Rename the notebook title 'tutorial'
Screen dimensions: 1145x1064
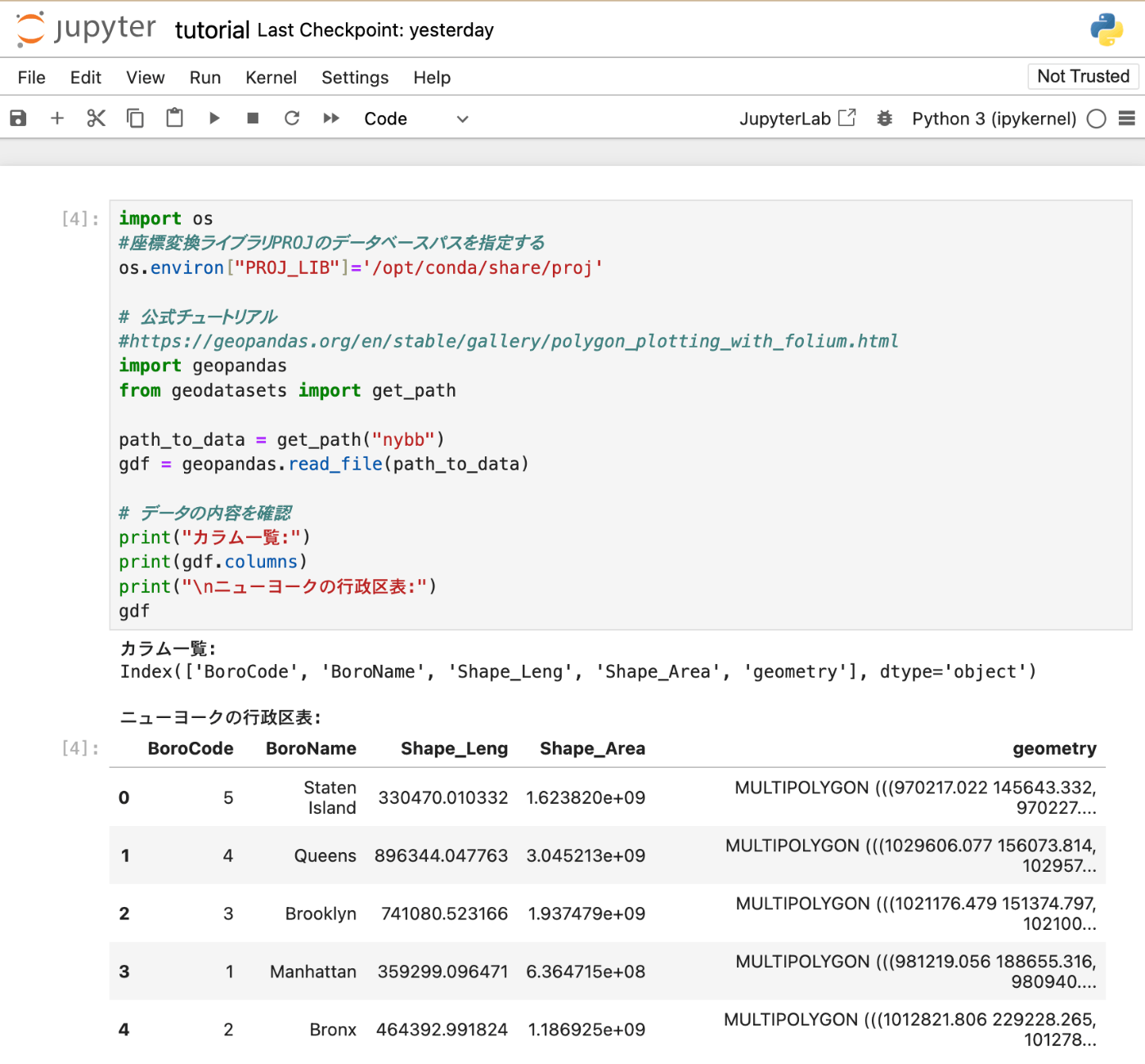point(212,30)
